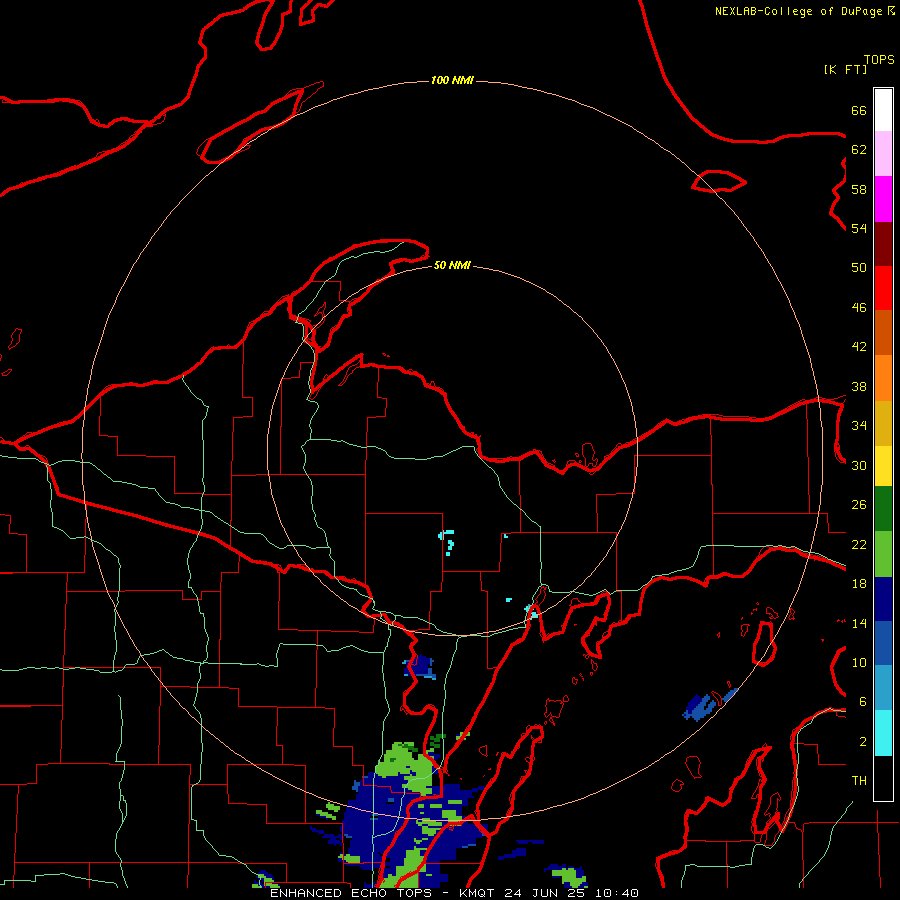This screenshot has width=900, height=900.
Task: Click the '18' legend value
Action: 859,584
